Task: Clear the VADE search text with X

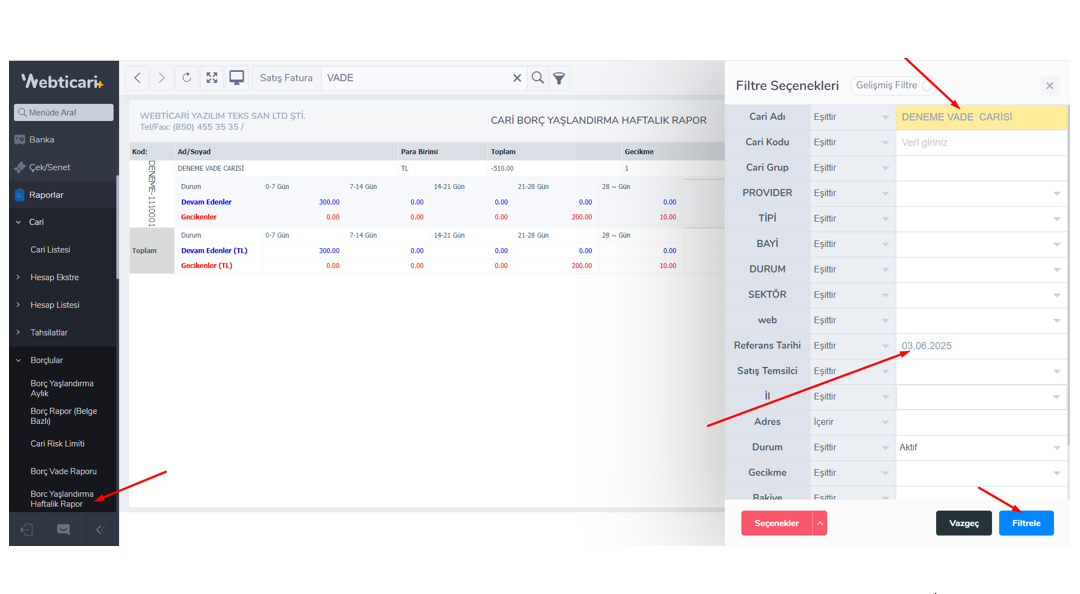Action: click(517, 78)
